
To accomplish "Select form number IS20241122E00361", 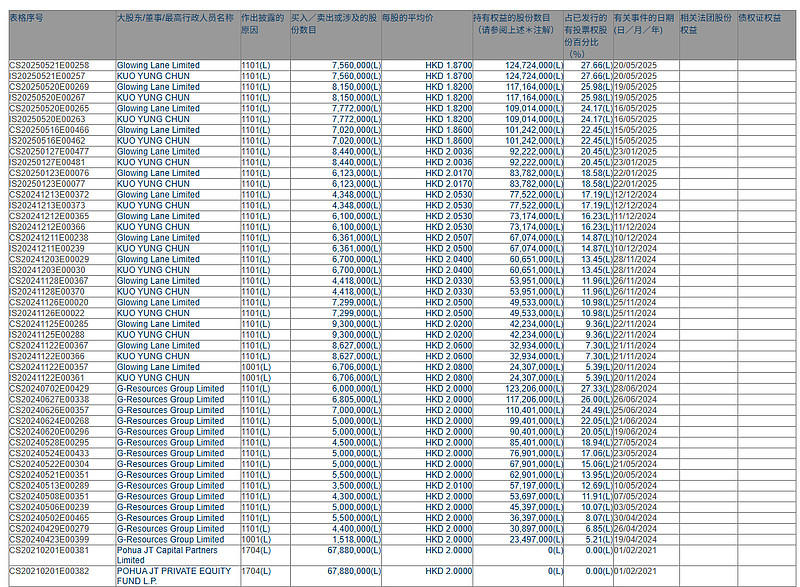I will 47,378.
